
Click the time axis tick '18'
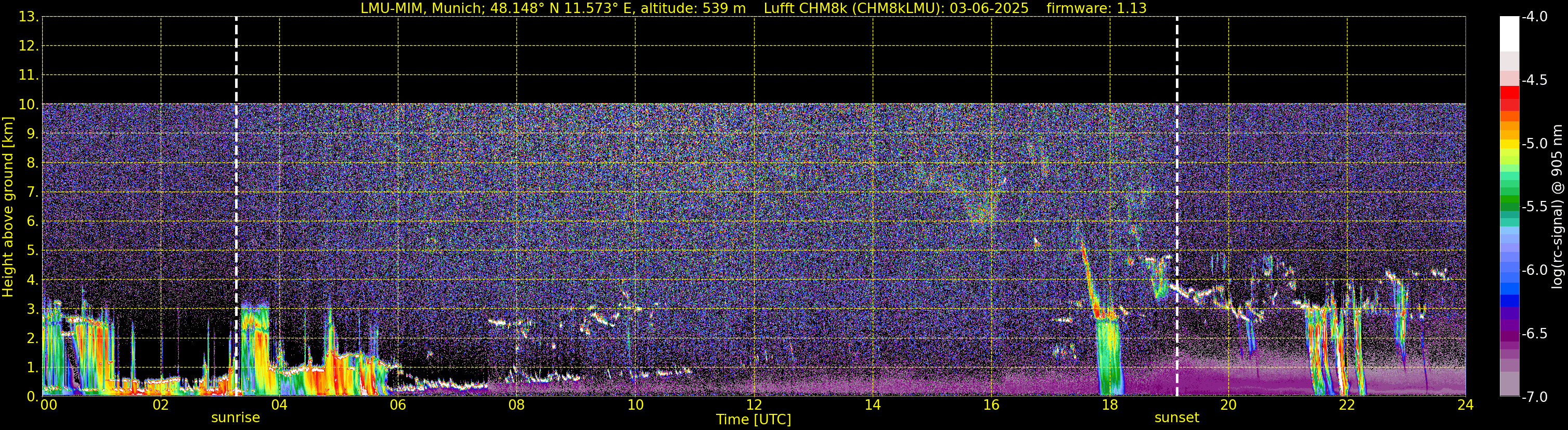1110,405
